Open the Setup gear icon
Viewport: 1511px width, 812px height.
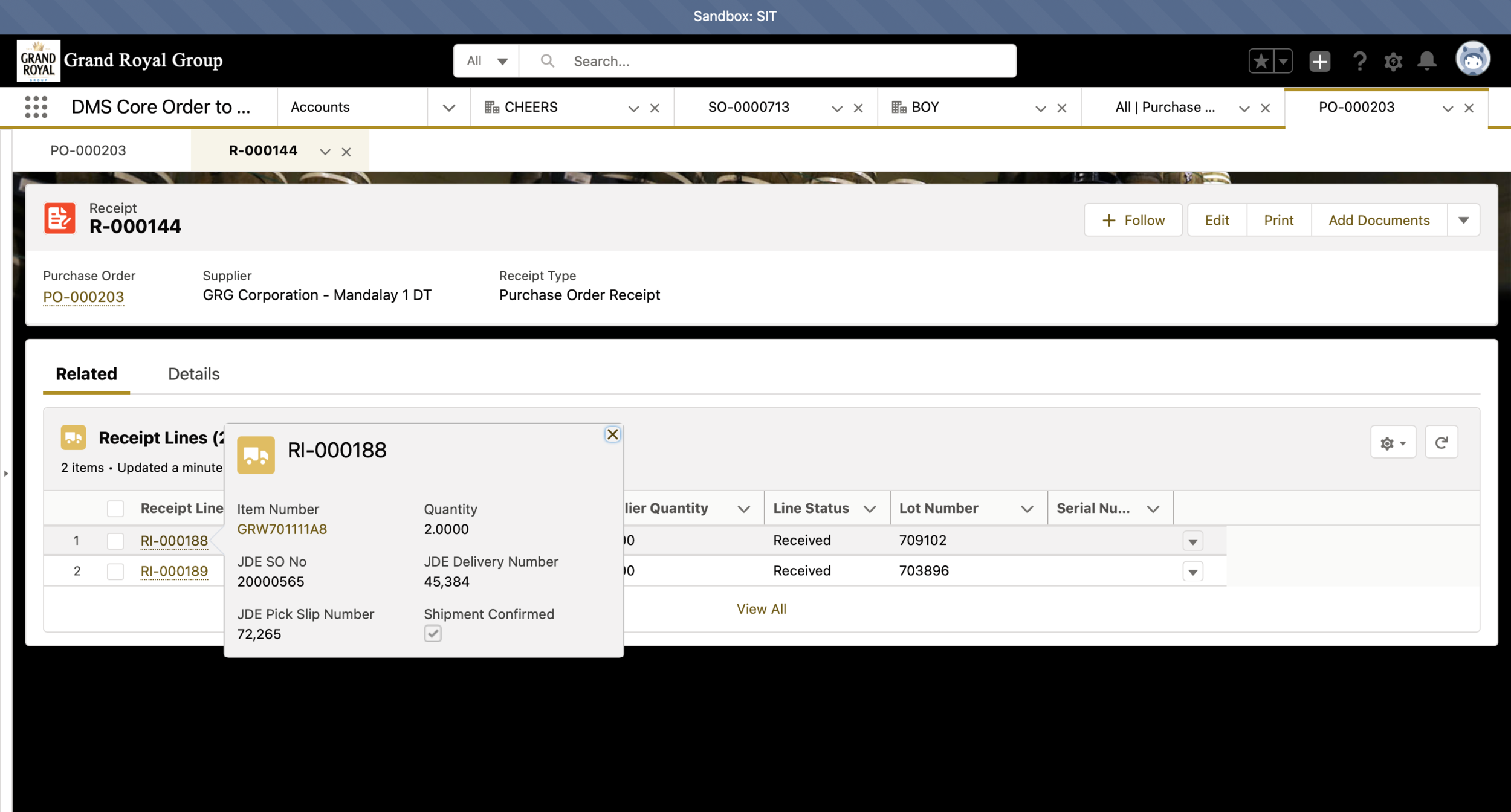(1393, 61)
